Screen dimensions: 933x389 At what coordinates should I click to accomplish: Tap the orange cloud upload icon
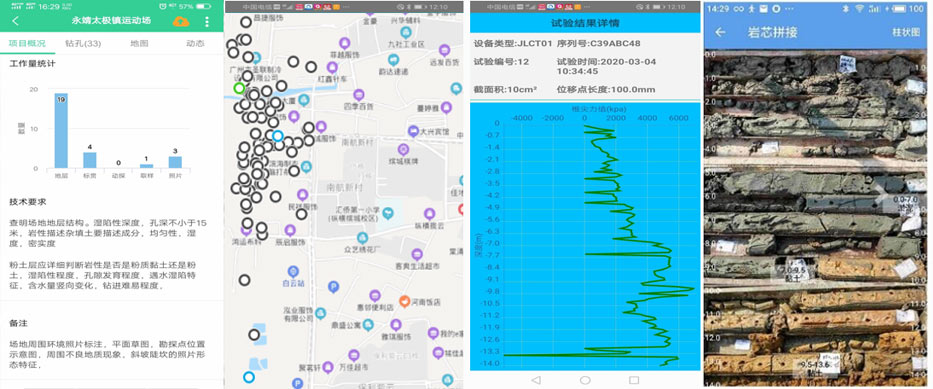[x=181, y=22]
